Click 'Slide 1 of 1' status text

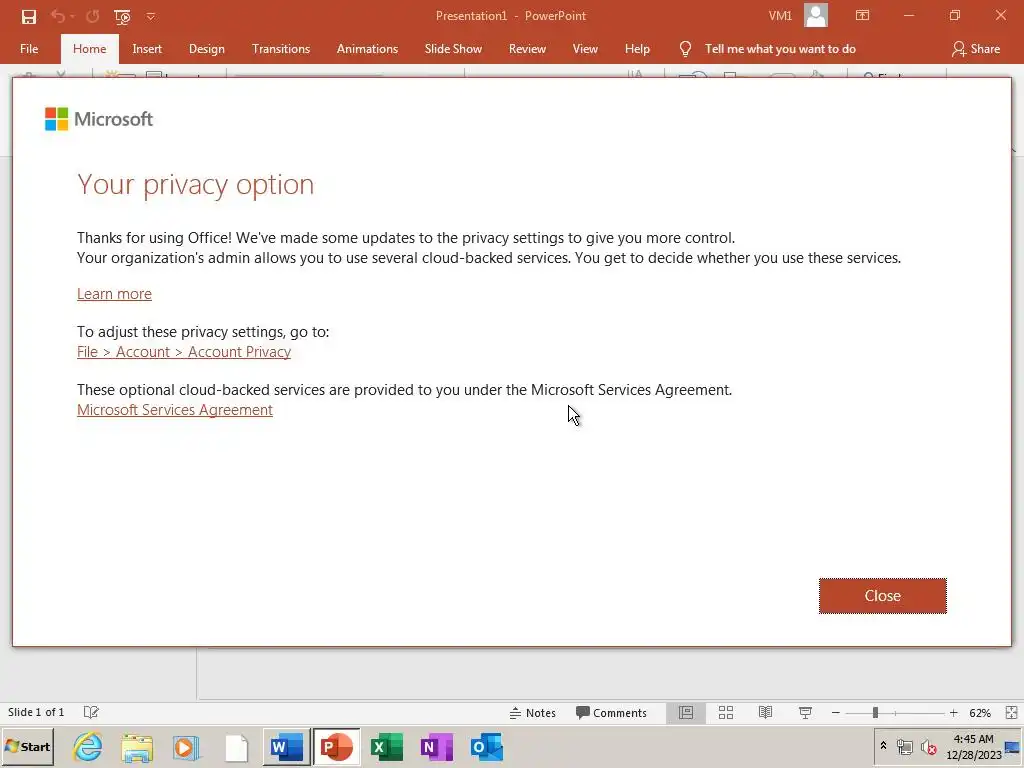point(36,712)
